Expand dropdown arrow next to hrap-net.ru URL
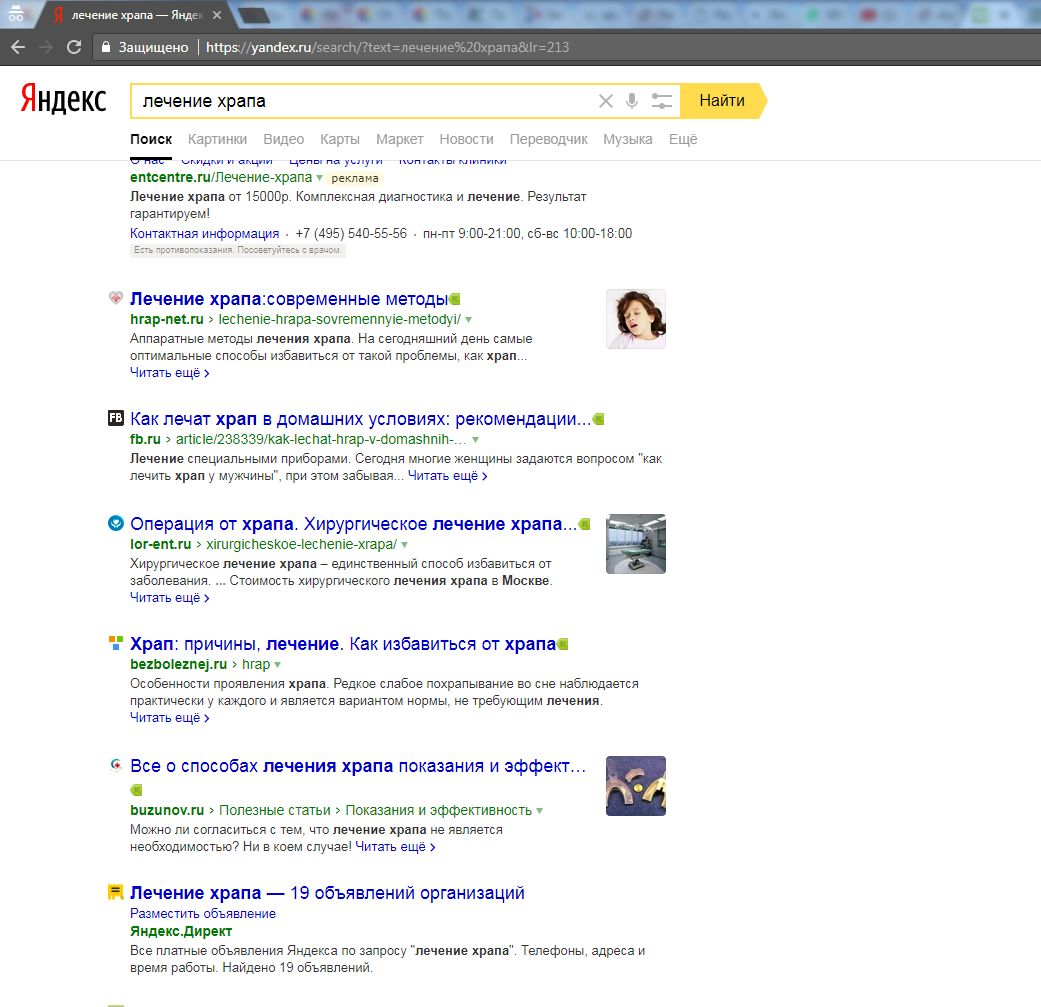1041x1007 pixels. pyautogui.click(x=469, y=320)
